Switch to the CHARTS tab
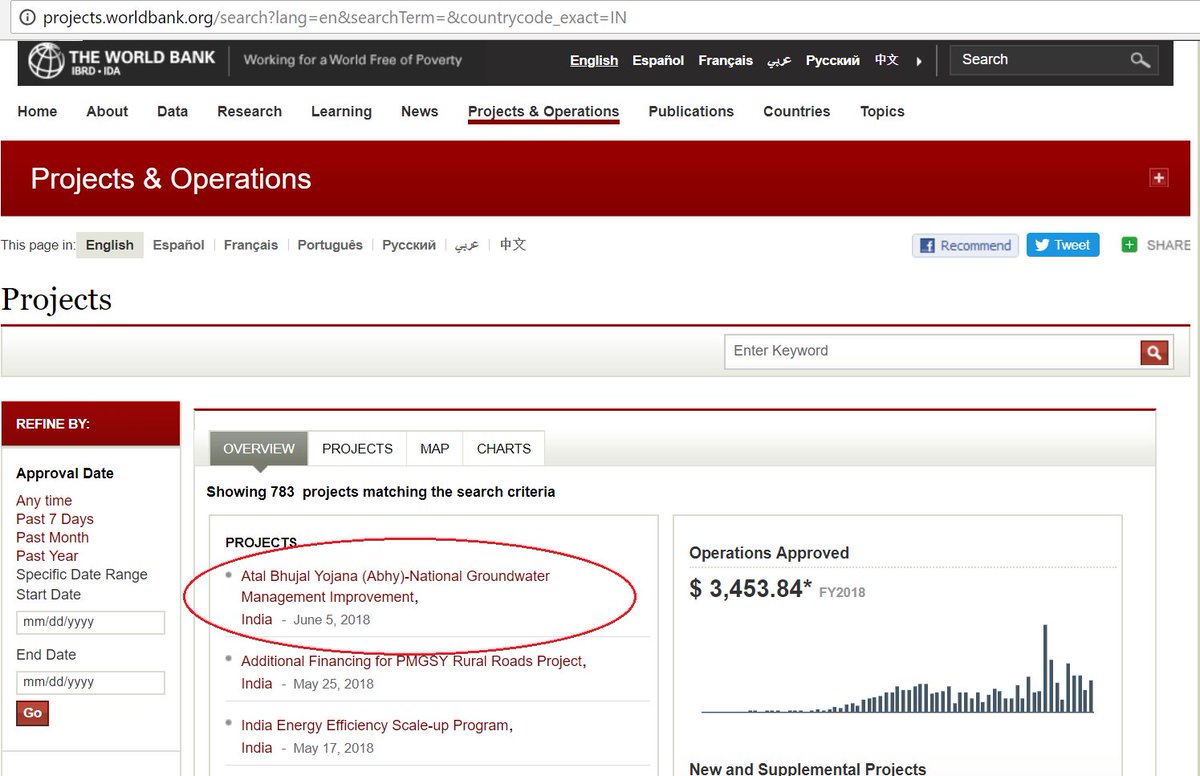This screenshot has width=1200, height=776. point(504,449)
